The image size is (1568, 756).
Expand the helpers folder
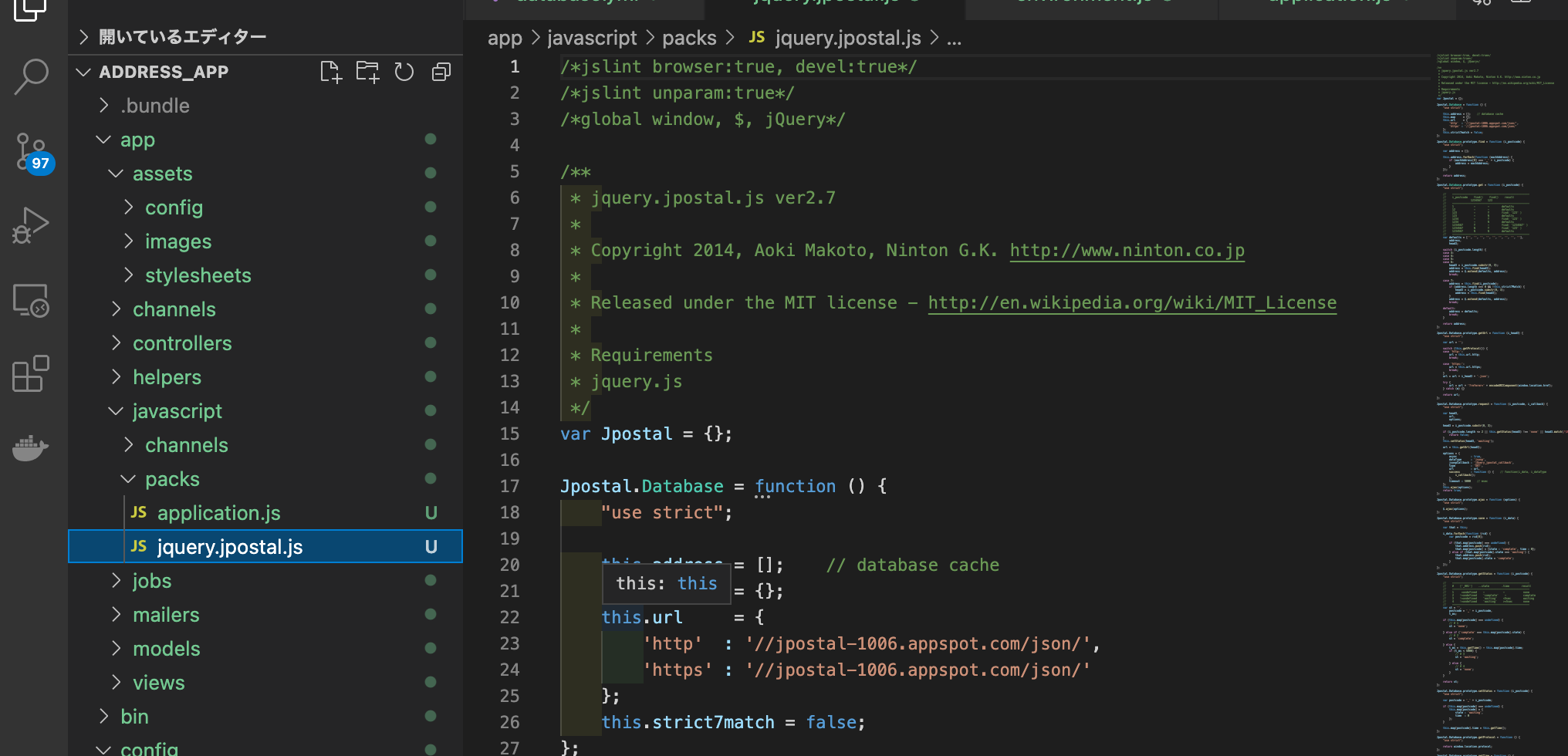point(117,377)
